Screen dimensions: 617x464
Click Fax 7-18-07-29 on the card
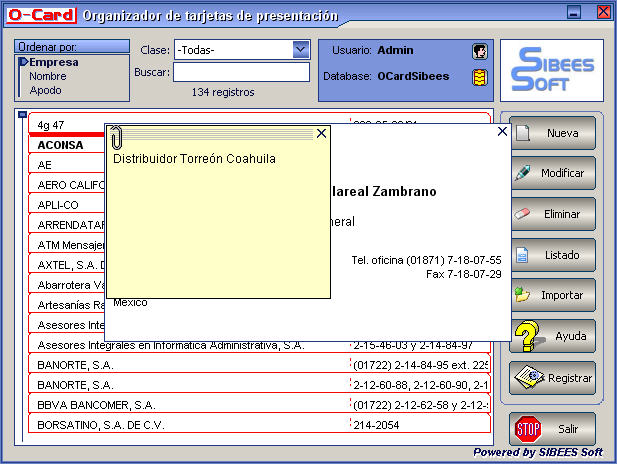[x=464, y=274]
